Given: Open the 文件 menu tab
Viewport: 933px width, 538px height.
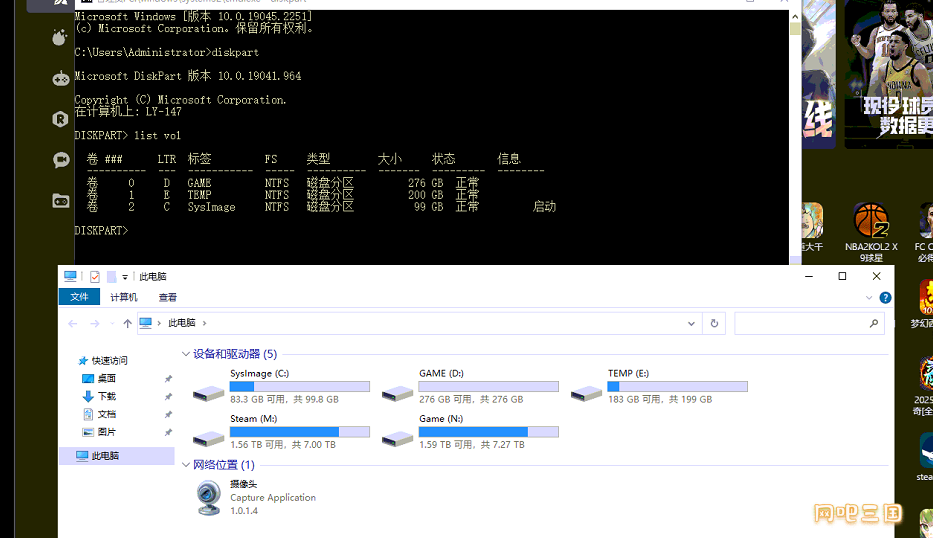Looking at the screenshot, I should 79,297.
